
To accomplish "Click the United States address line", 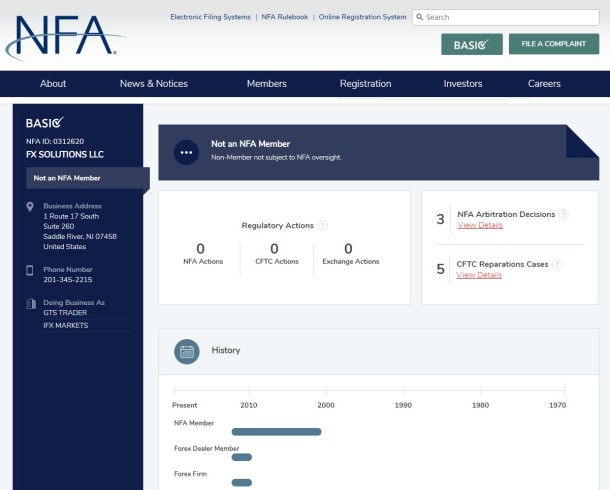I will click(x=65, y=247).
